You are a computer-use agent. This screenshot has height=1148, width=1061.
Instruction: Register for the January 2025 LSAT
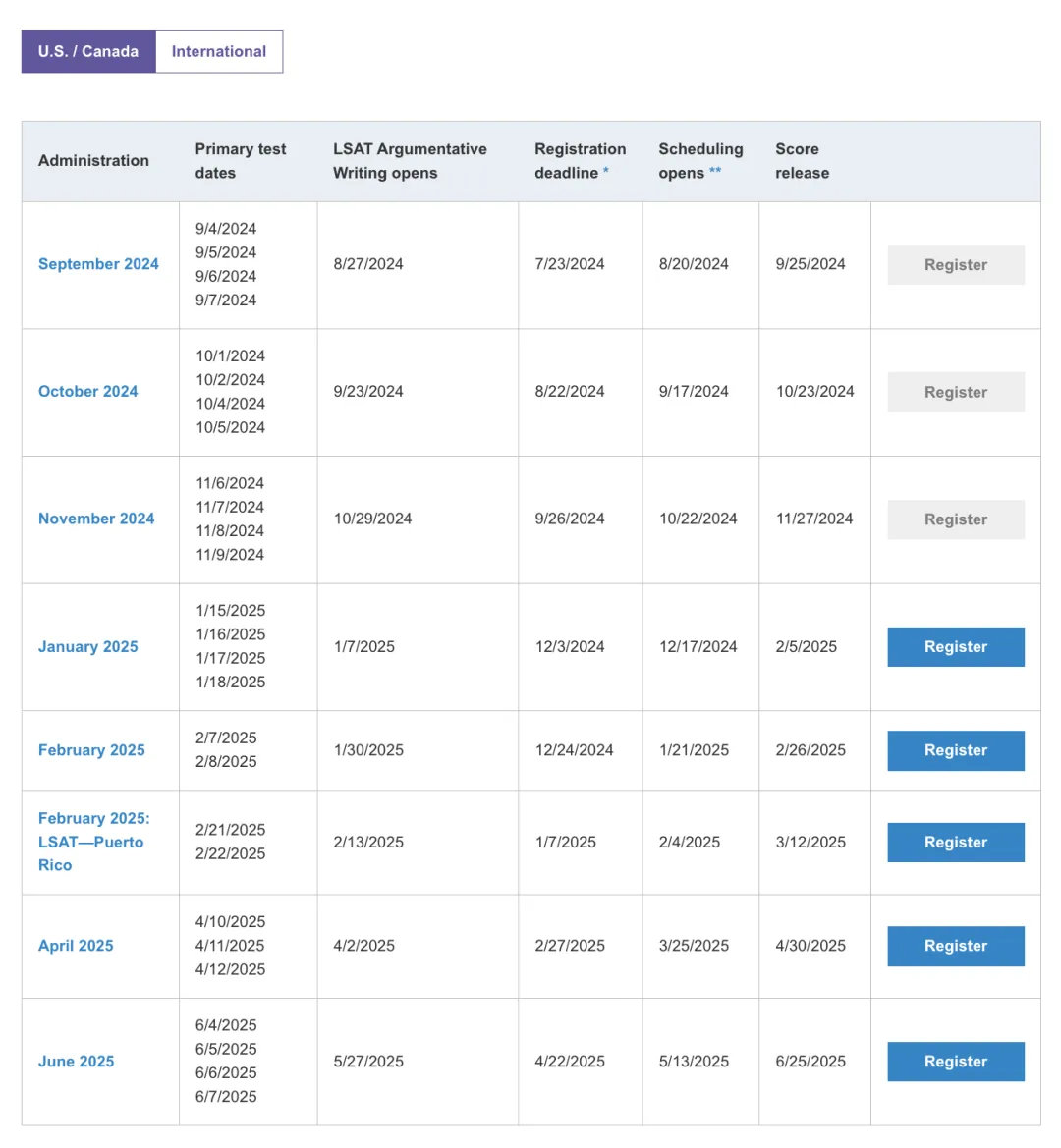click(956, 647)
